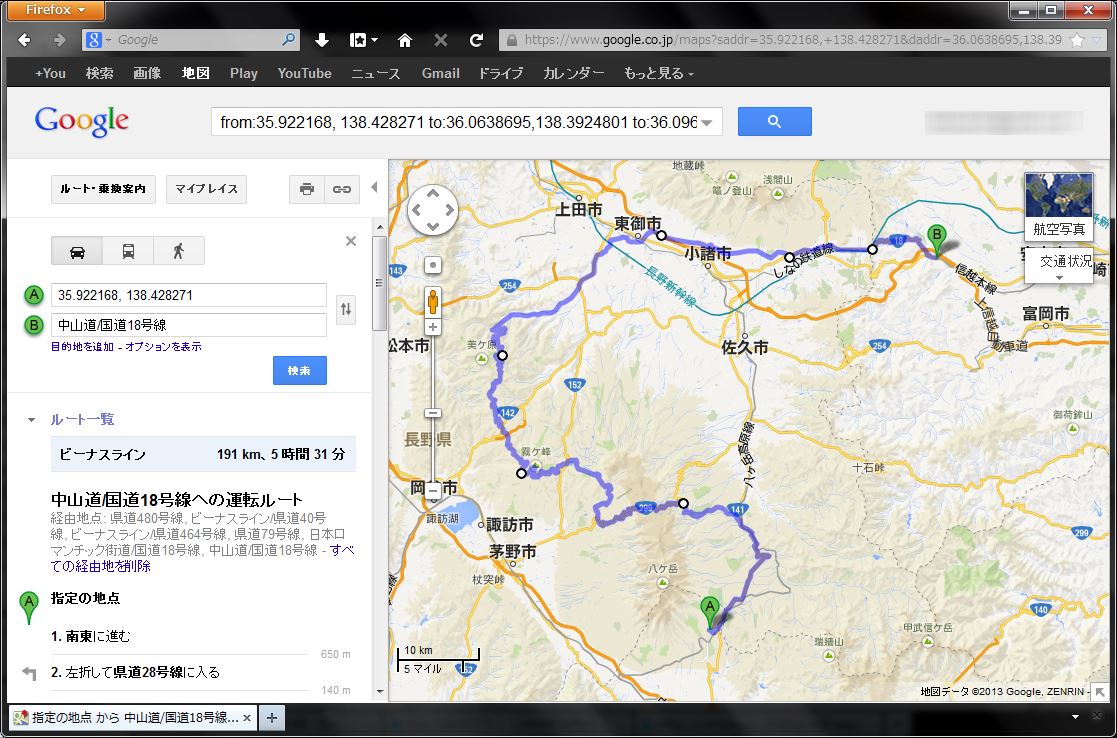Screen dimensions: 1117x738
Task: Go back with the browser back arrow
Action: (25, 40)
